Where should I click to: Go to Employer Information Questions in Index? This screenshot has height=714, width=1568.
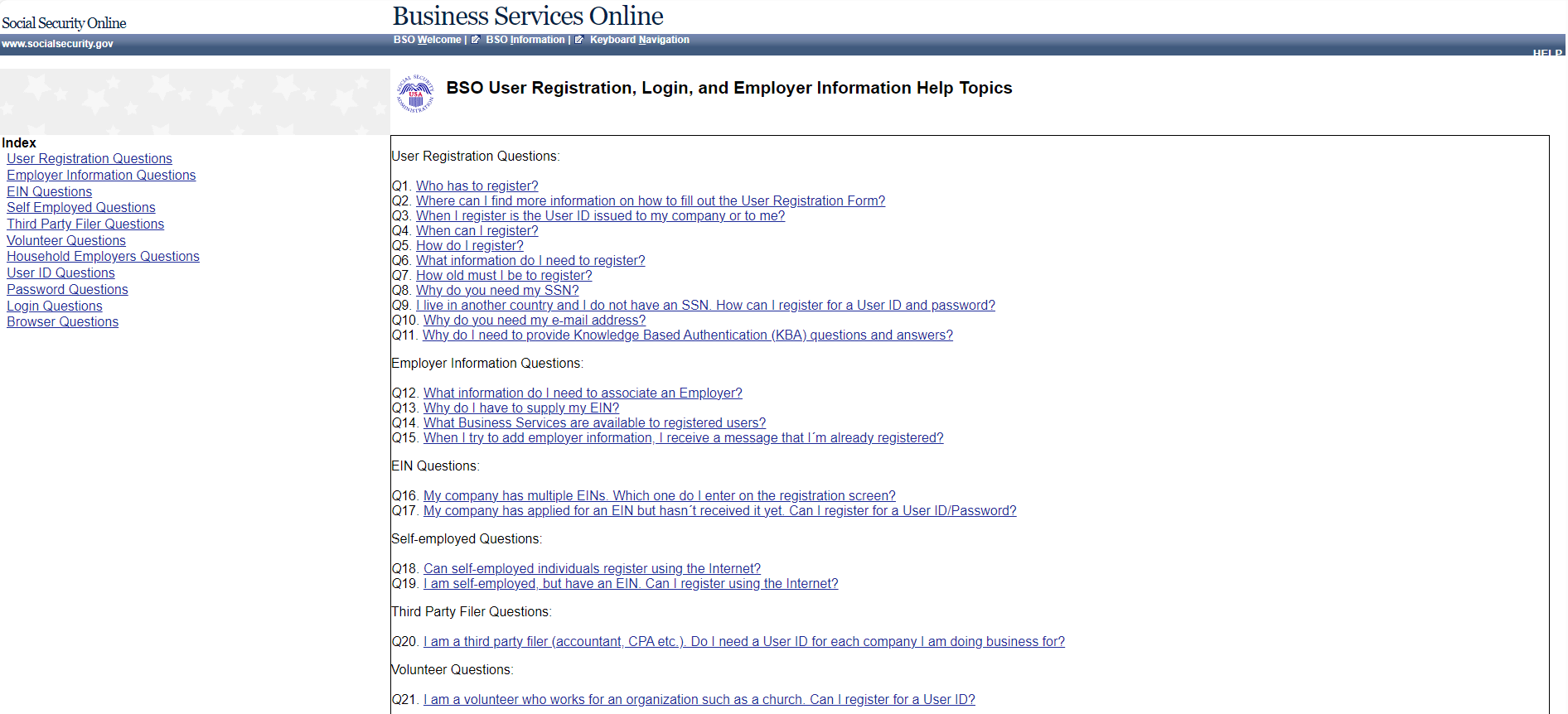click(101, 176)
